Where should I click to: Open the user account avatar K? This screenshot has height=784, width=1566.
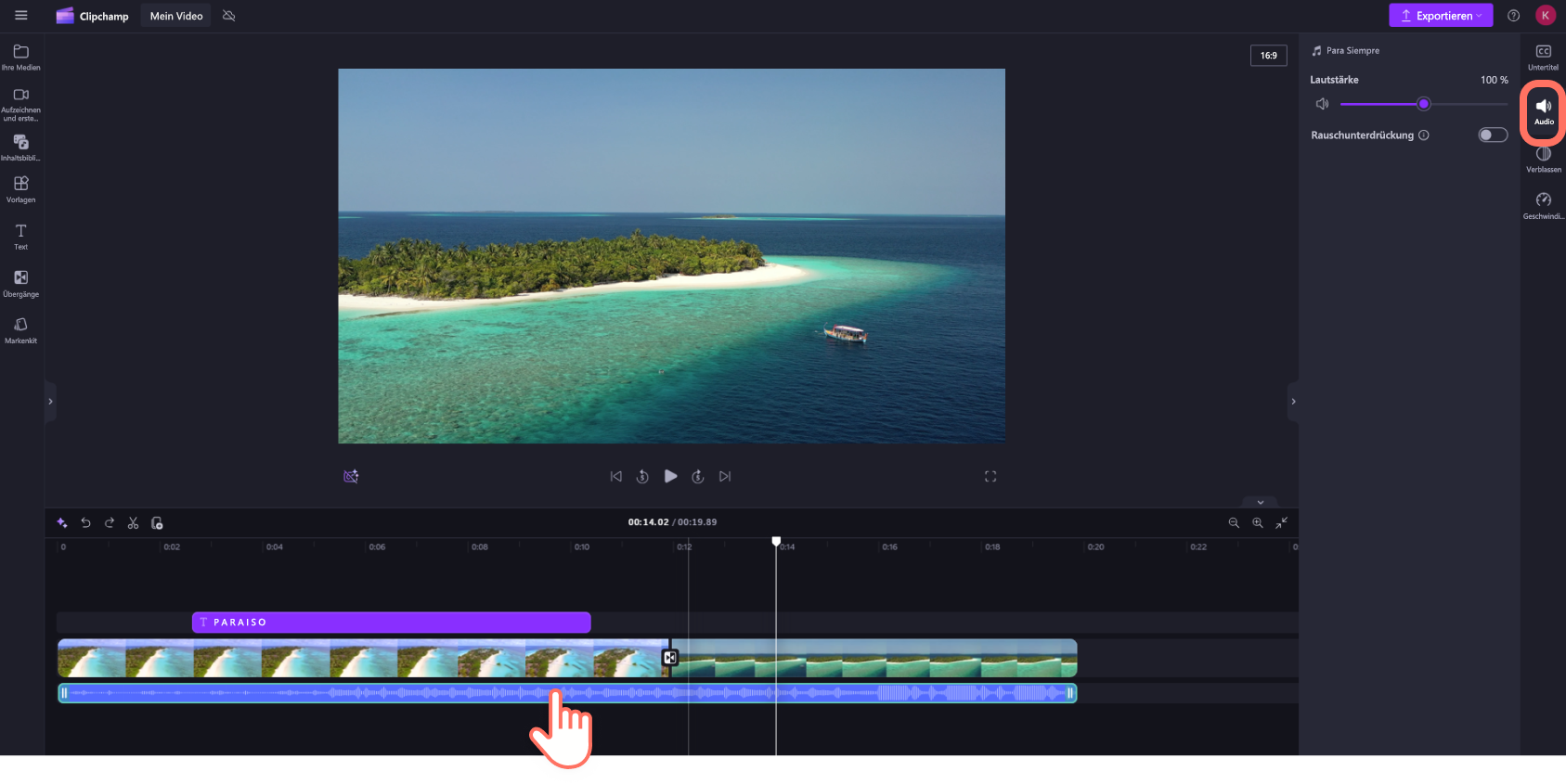[1546, 16]
